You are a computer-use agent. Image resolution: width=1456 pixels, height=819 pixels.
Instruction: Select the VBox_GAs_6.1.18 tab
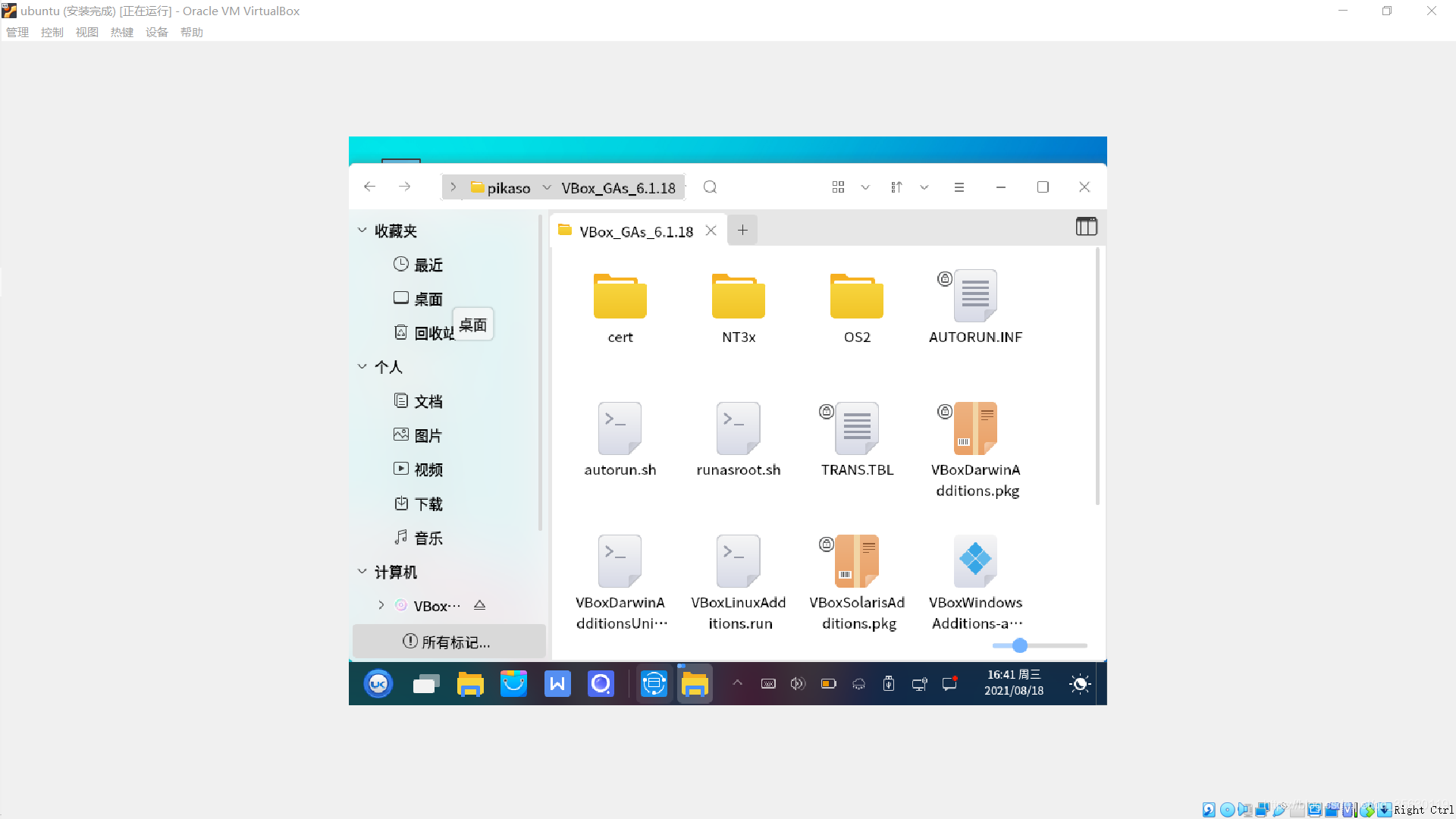[x=635, y=231]
